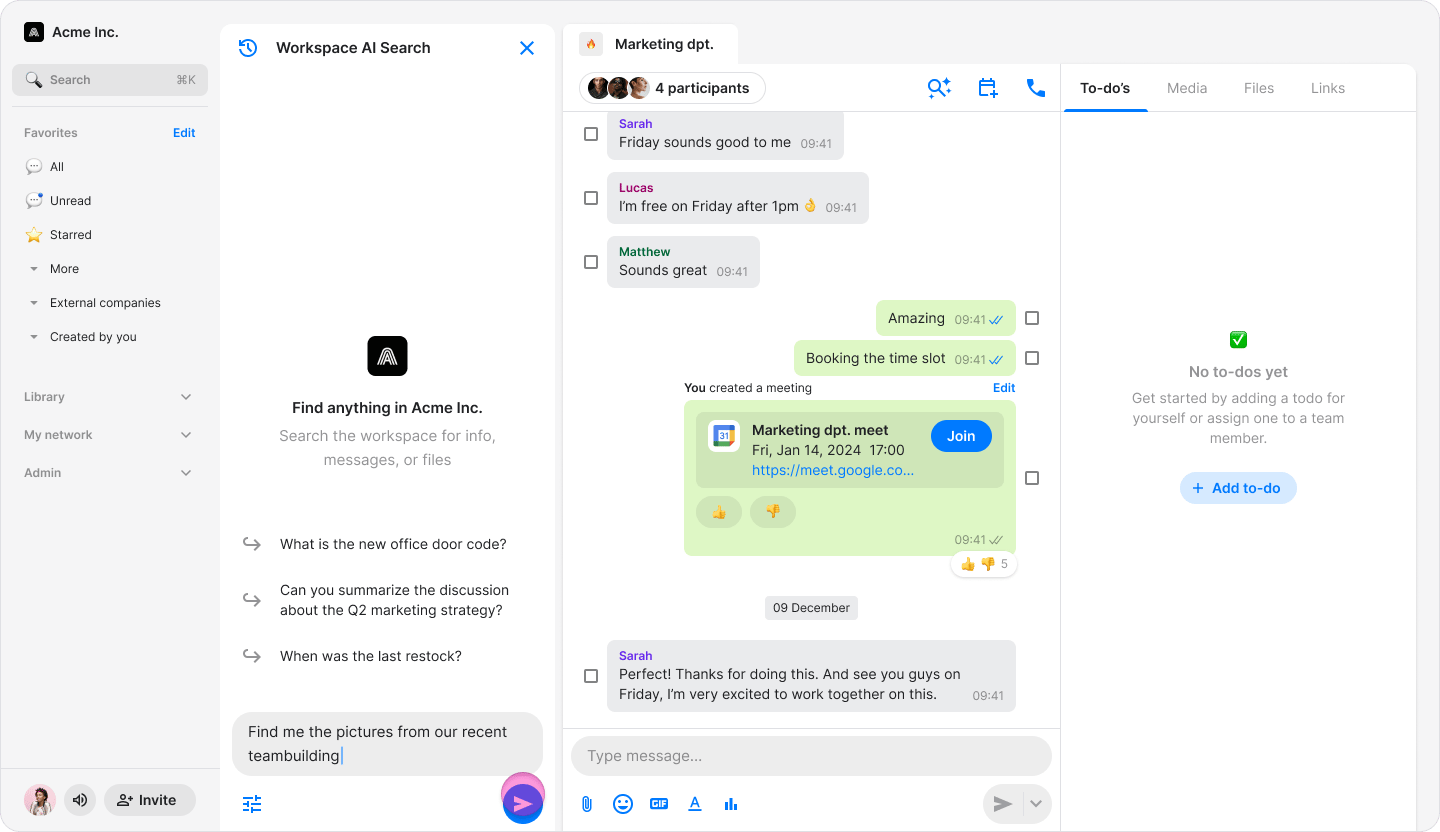Send the AI search query
Viewport: 1440px width, 832px height.
coord(522,803)
